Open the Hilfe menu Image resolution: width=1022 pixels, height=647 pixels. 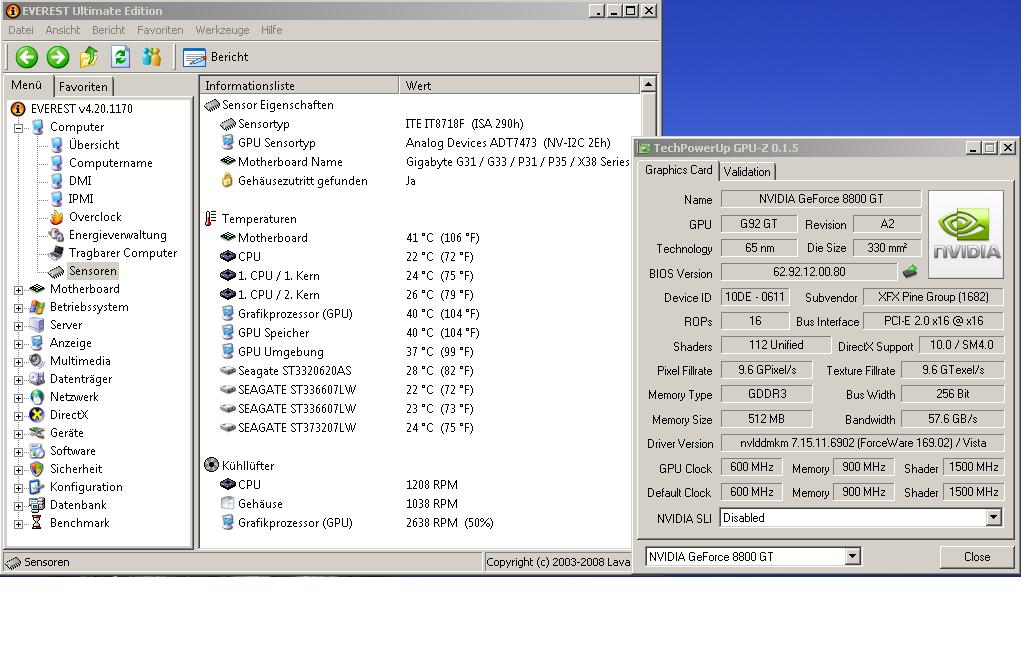point(271,30)
